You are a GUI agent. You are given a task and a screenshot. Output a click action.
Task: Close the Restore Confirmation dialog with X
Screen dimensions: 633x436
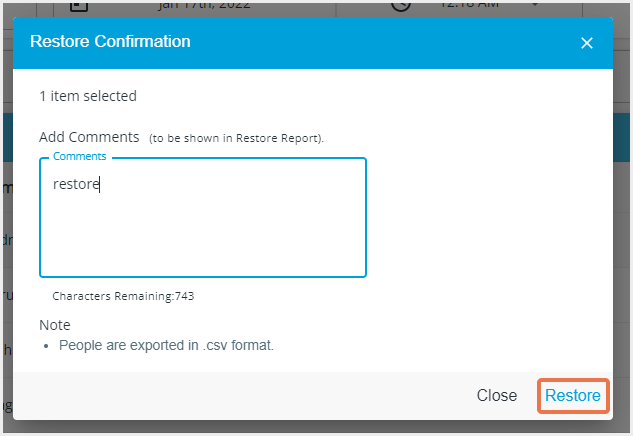(587, 43)
